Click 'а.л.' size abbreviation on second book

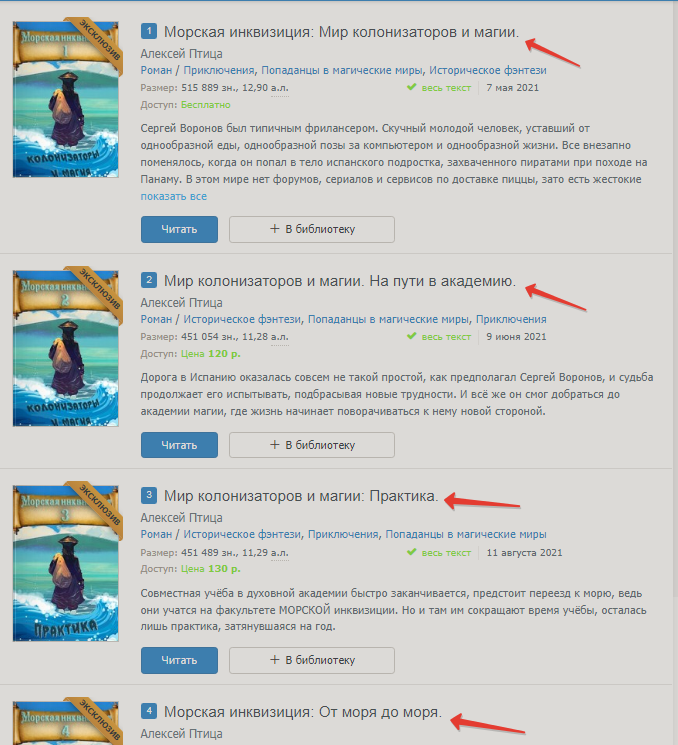click(279, 337)
